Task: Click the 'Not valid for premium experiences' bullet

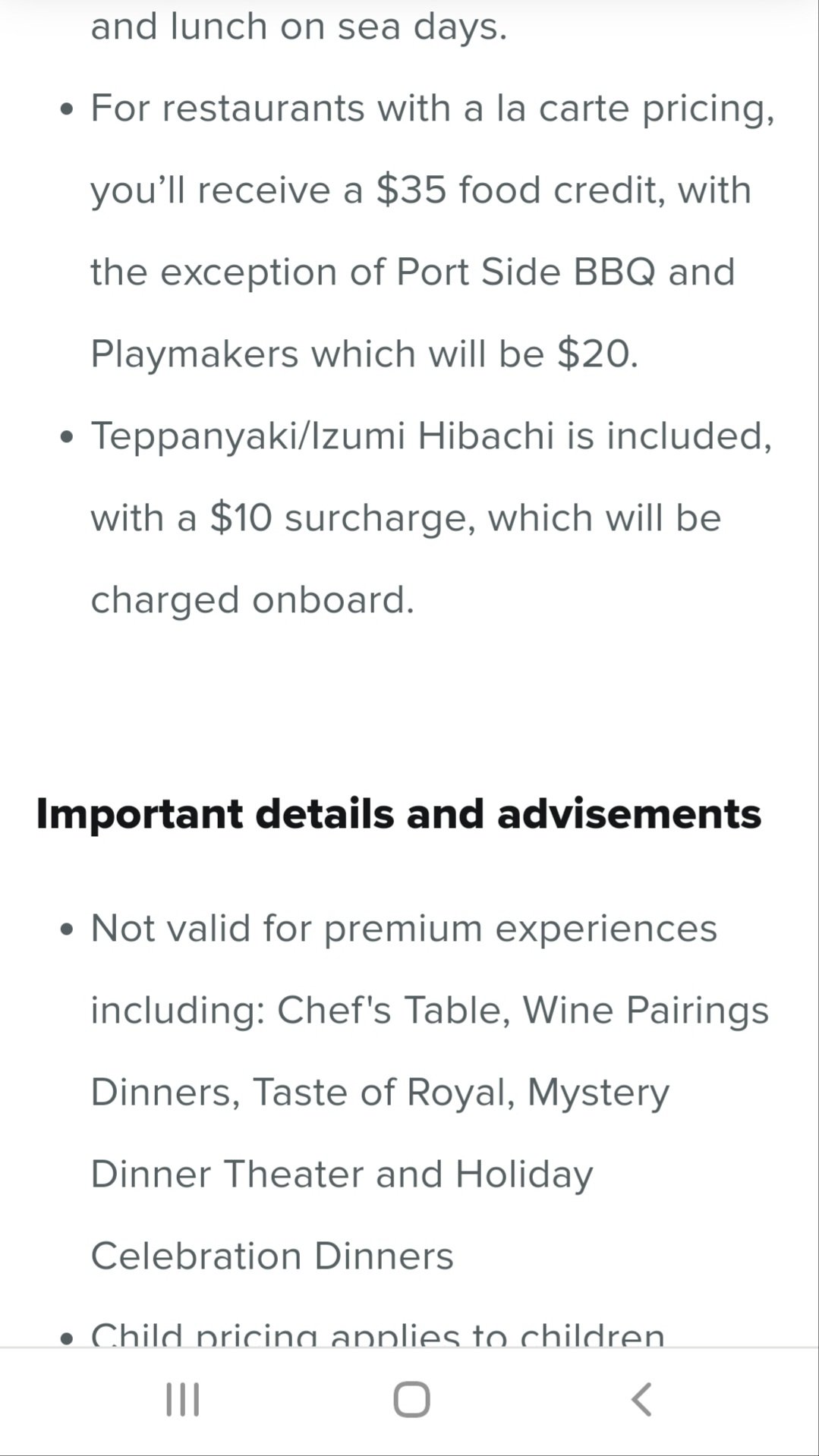Action: pyautogui.click(x=405, y=926)
